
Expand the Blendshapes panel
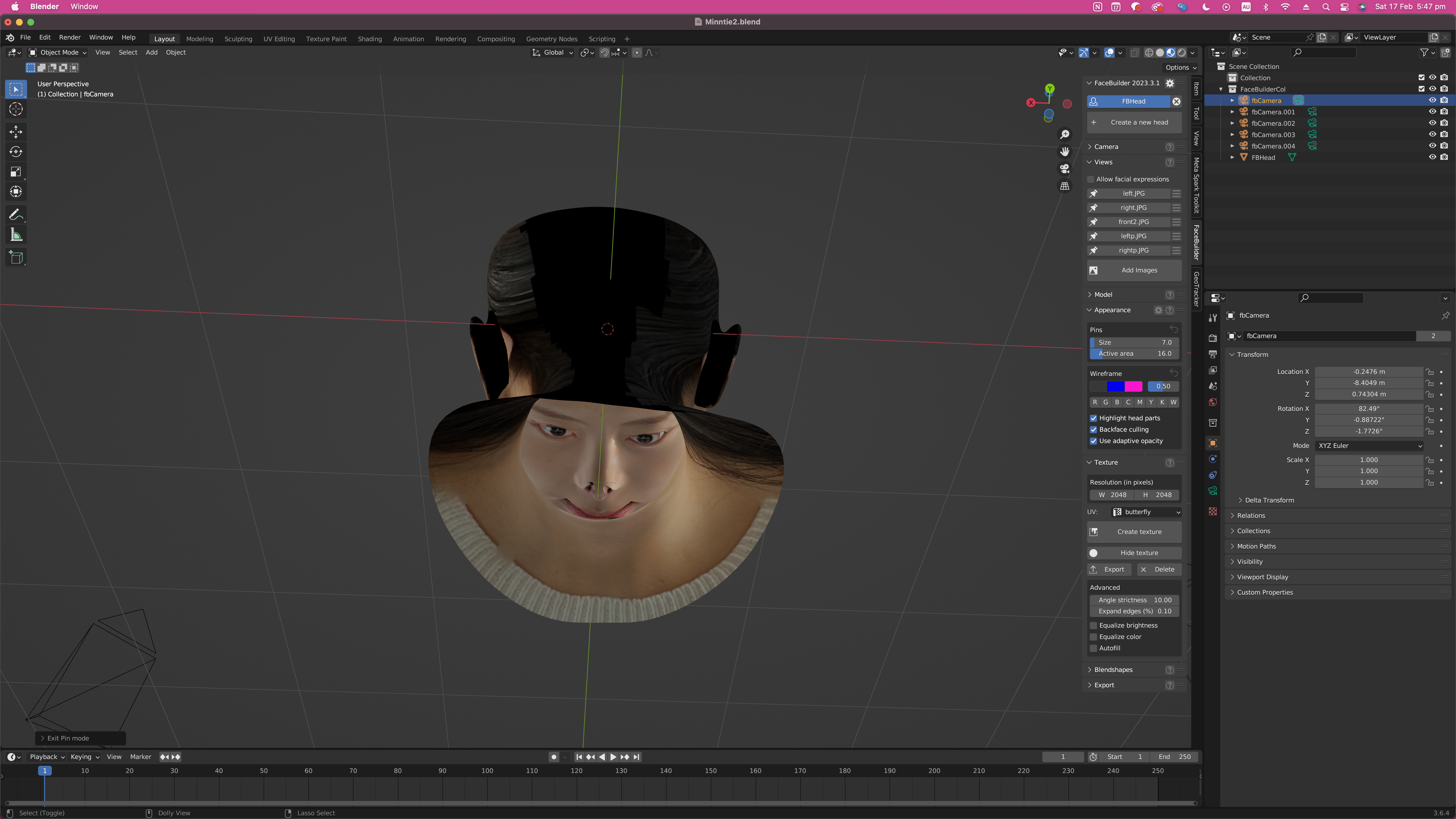click(1113, 670)
